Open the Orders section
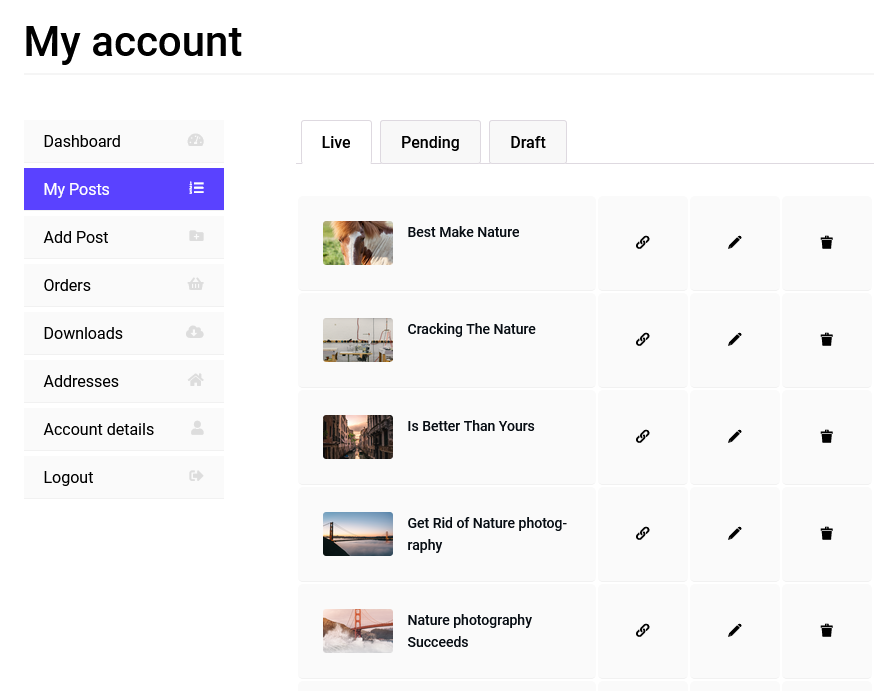The width and height of the screenshot is (894, 691). coord(124,285)
